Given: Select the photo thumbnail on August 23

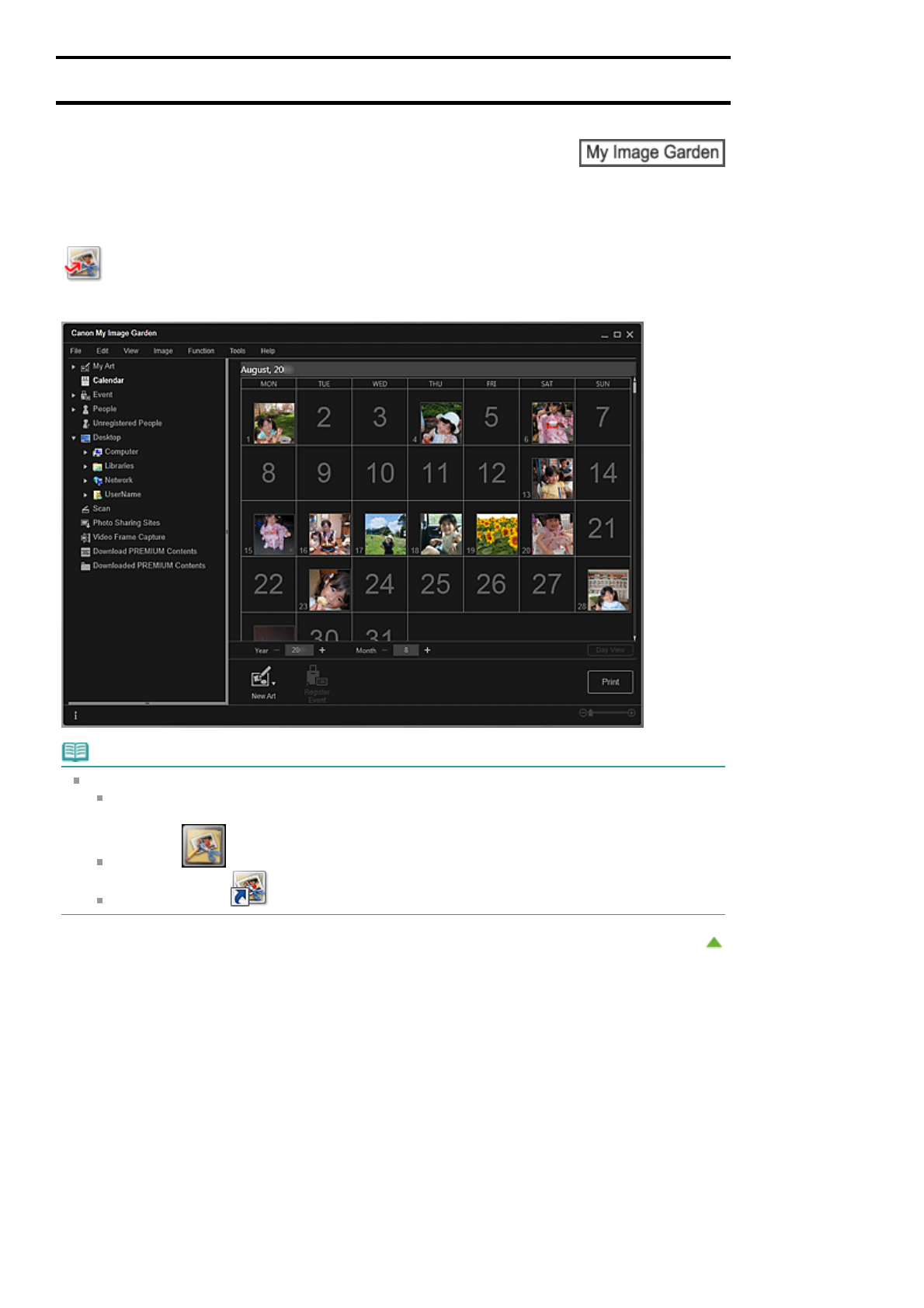Looking at the screenshot, I should [x=330, y=590].
